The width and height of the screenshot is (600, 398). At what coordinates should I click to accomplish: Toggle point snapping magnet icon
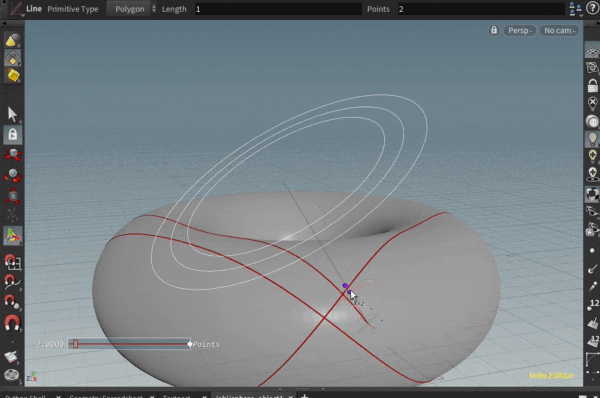click(x=13, y=302)
